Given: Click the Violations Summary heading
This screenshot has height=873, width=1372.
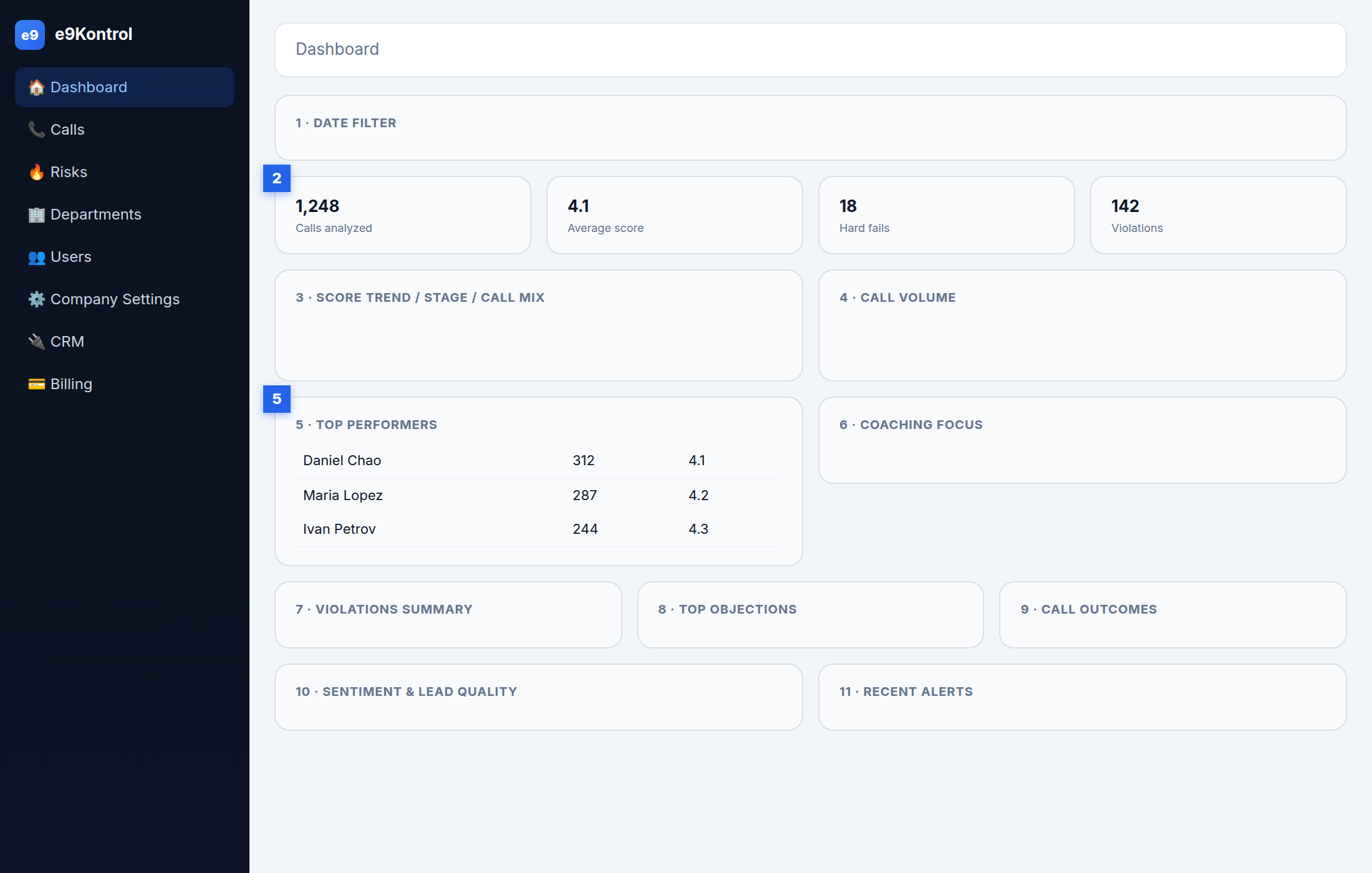Looking at the screenshot, I should [384, 609].
